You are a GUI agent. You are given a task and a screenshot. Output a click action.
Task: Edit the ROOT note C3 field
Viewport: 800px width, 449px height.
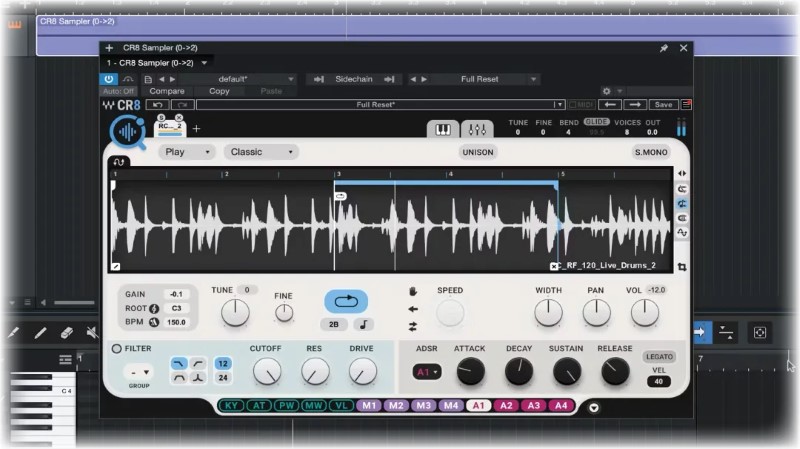pyautogui.click(x=176, y=308)
